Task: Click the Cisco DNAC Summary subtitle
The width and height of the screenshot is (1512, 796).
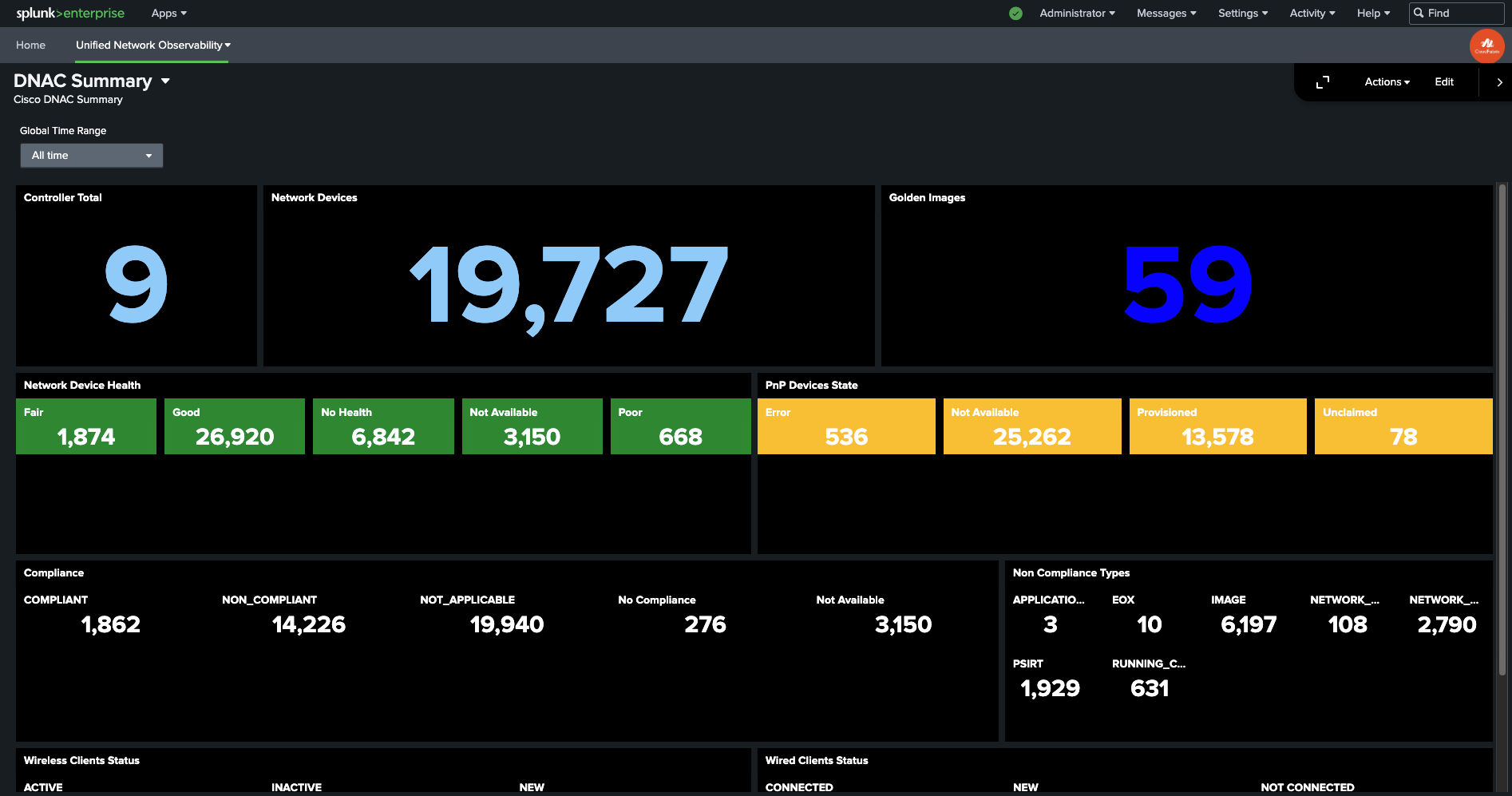Action: [x=68, y=100]
